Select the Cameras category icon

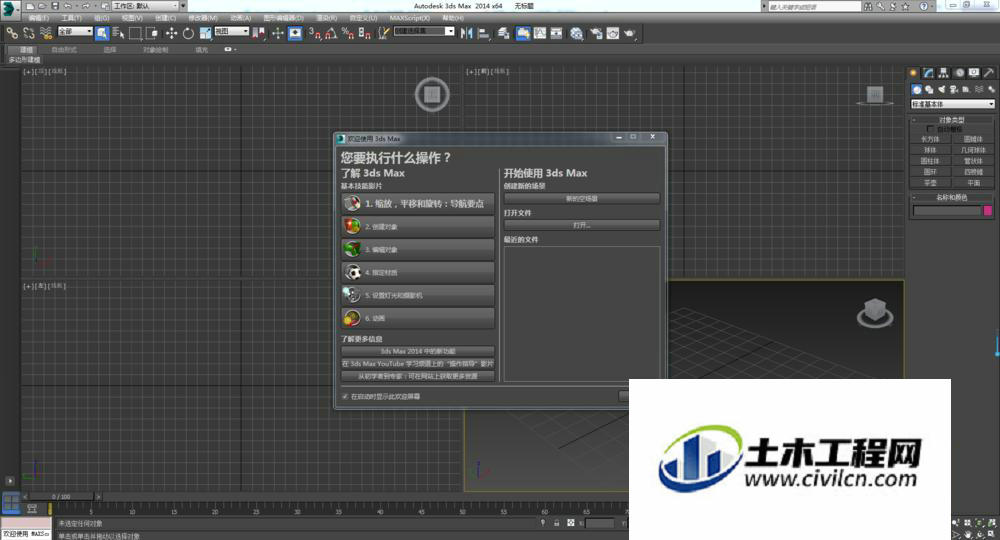[x=953, y=89]
